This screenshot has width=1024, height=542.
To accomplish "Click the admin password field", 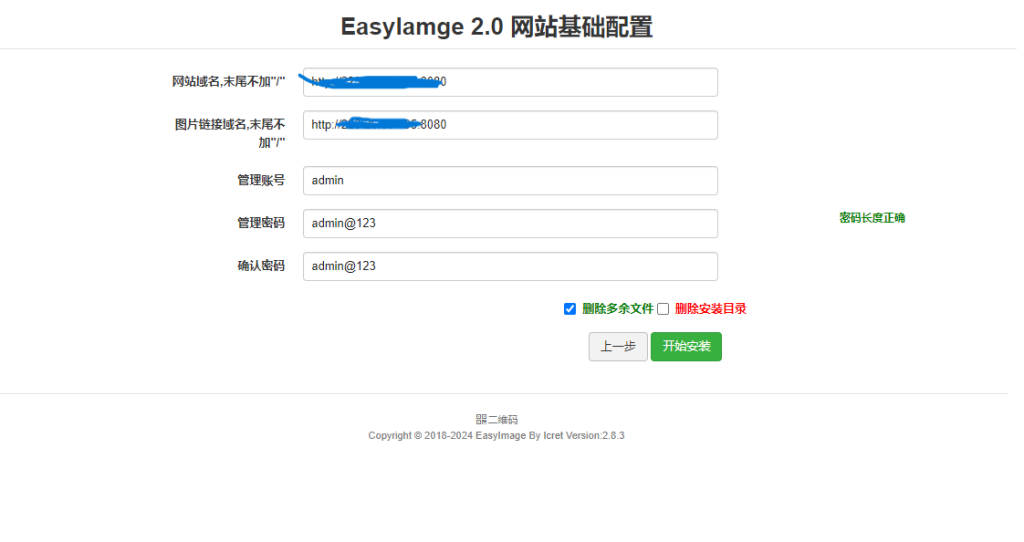I will tap(510, 223).
